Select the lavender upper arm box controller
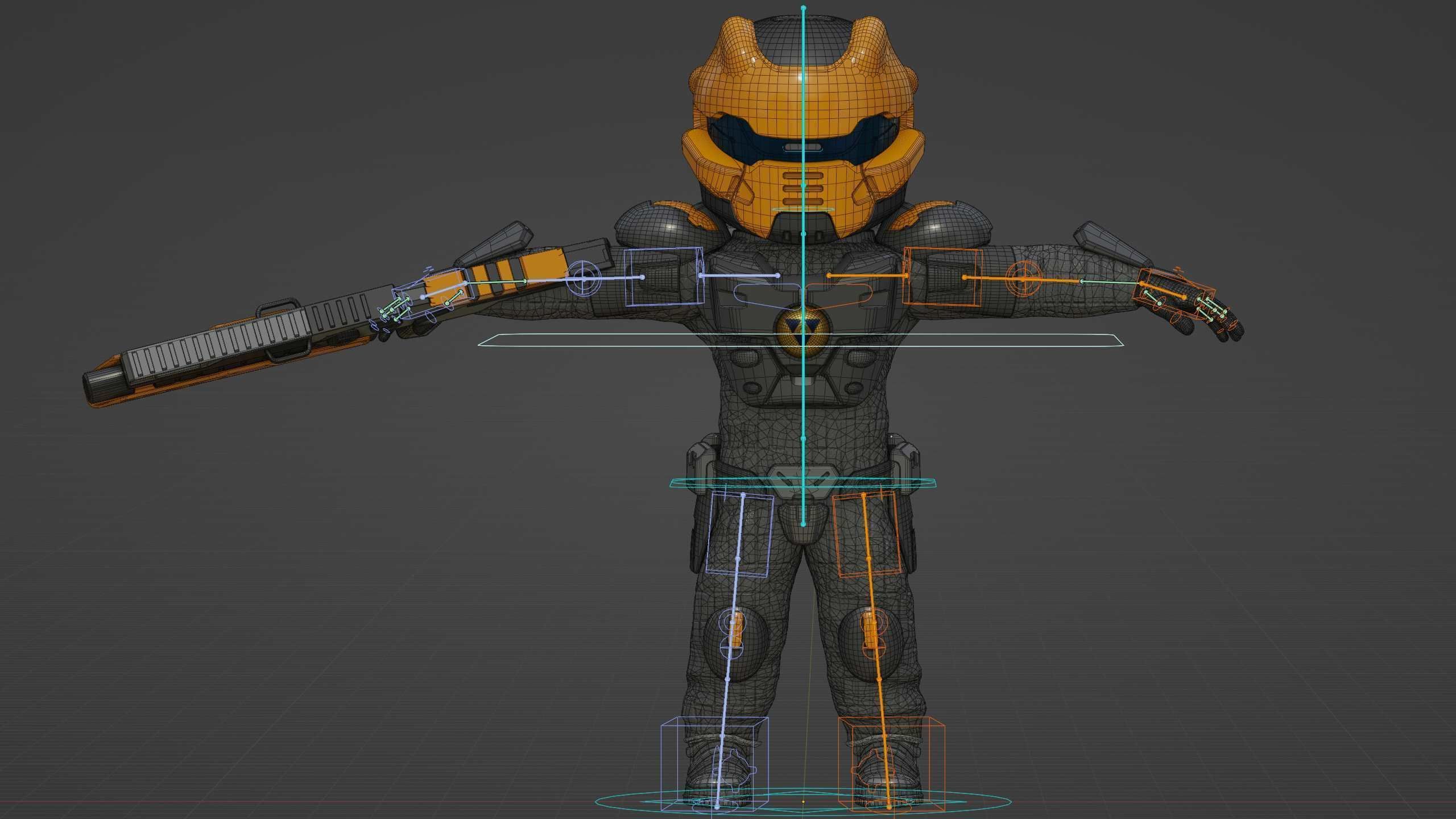Screen dimensions: 1456x819 click(663, 276)
